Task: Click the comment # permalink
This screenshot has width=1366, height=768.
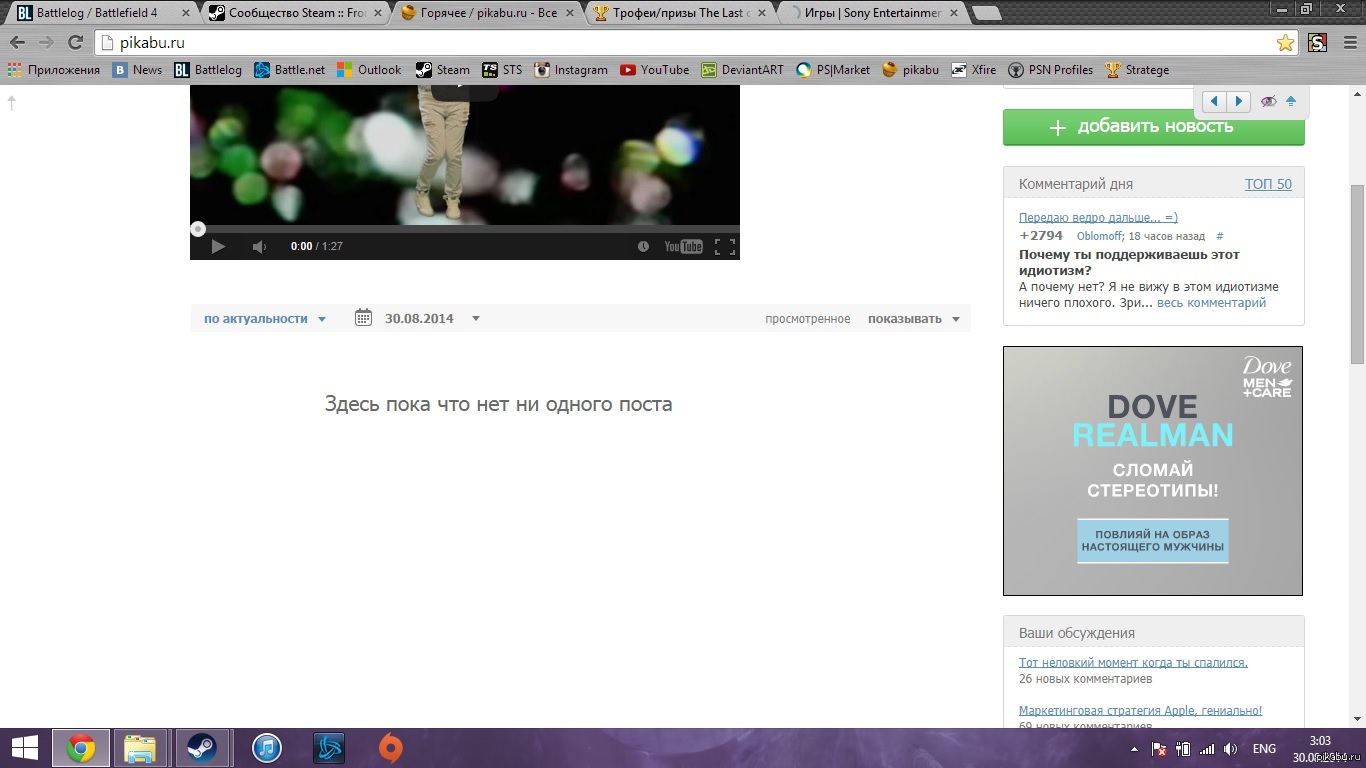Action: [x=1220, y=236]
